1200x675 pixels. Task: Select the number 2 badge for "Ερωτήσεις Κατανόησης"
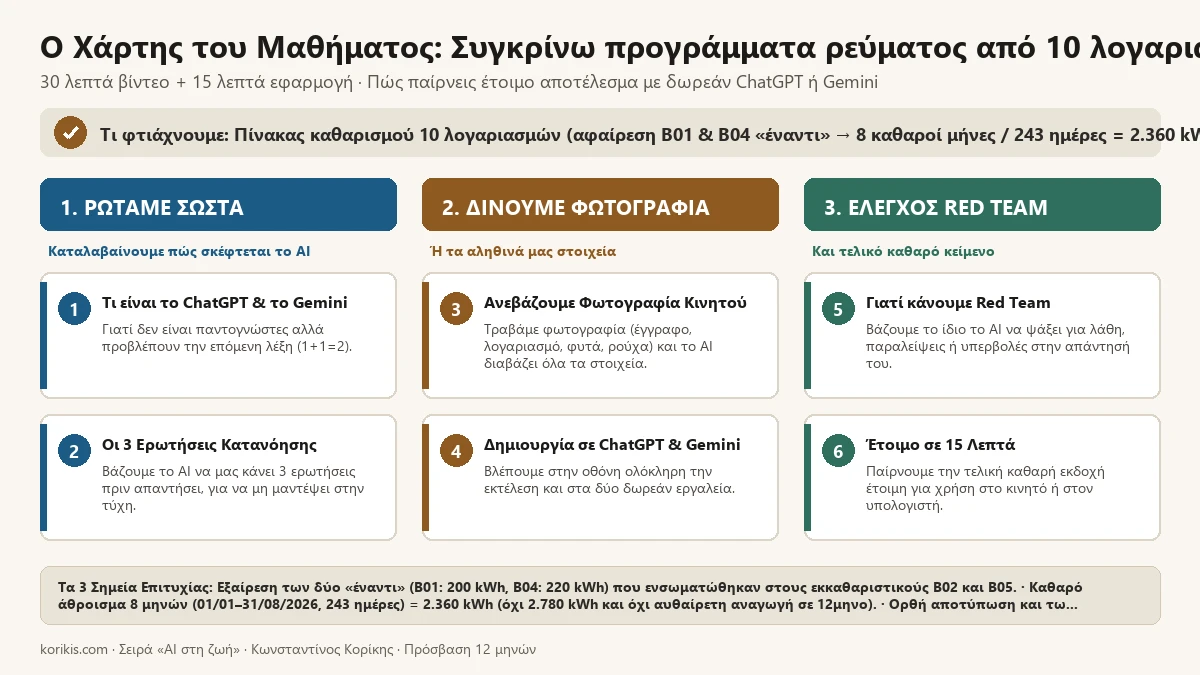pyautogui.click(x=74, y=452)
